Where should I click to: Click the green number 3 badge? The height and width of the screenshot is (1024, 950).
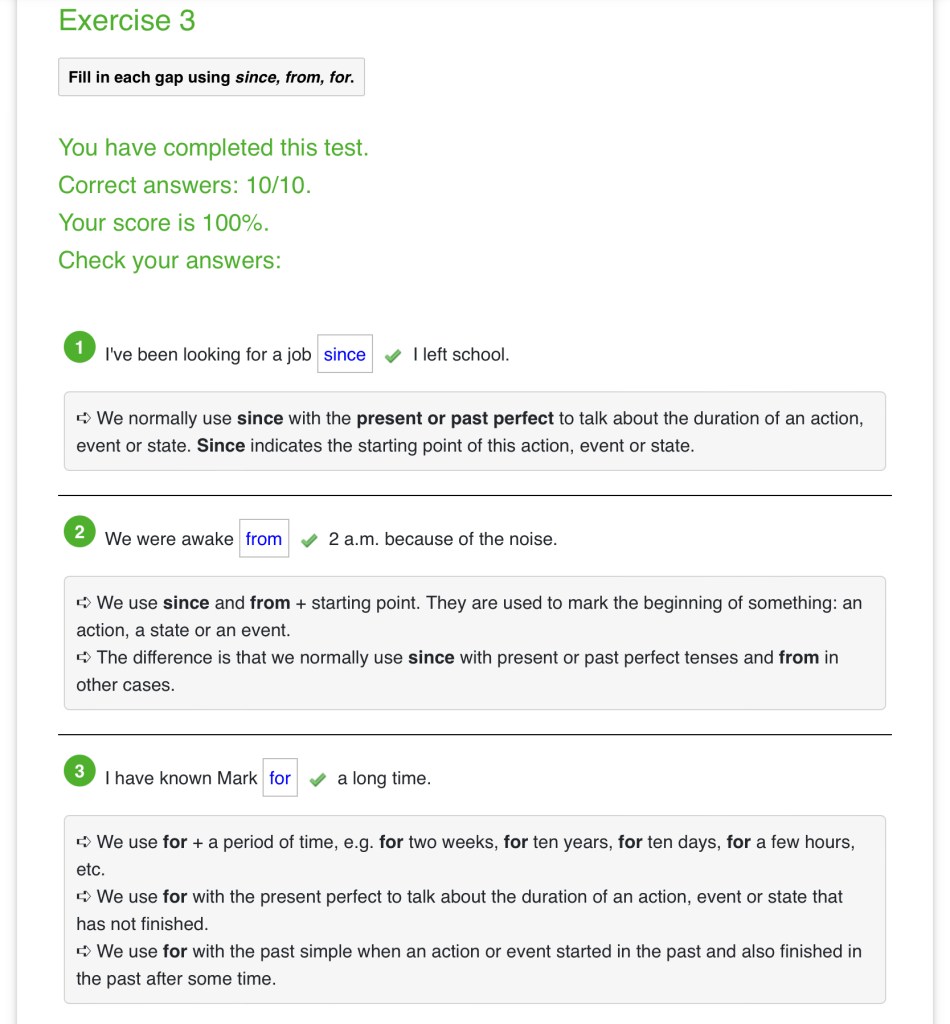click(x=79, y=771)
